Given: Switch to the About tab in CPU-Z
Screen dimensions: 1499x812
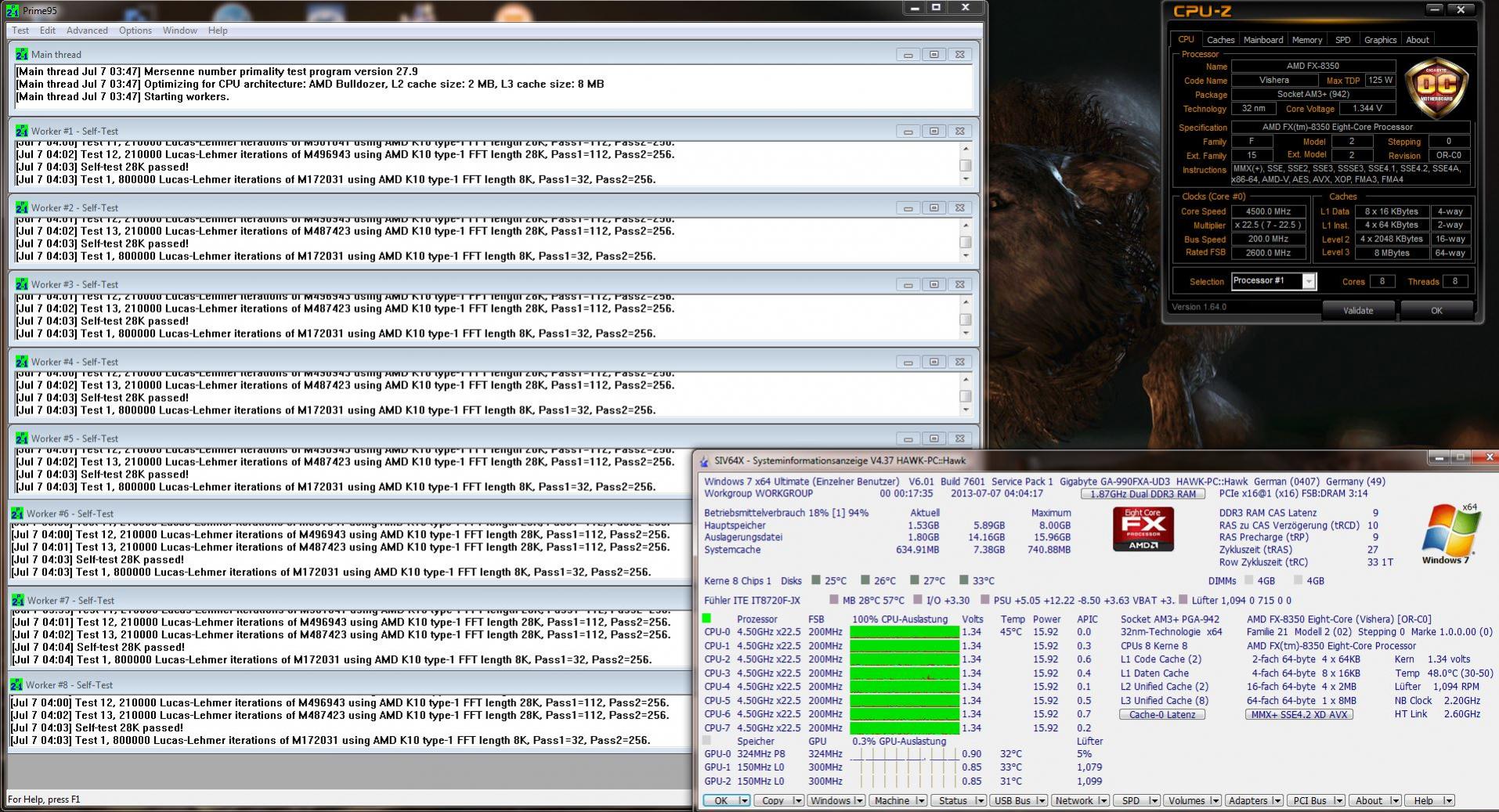Looking at the screenshot, I should (x=1418, y=40).
